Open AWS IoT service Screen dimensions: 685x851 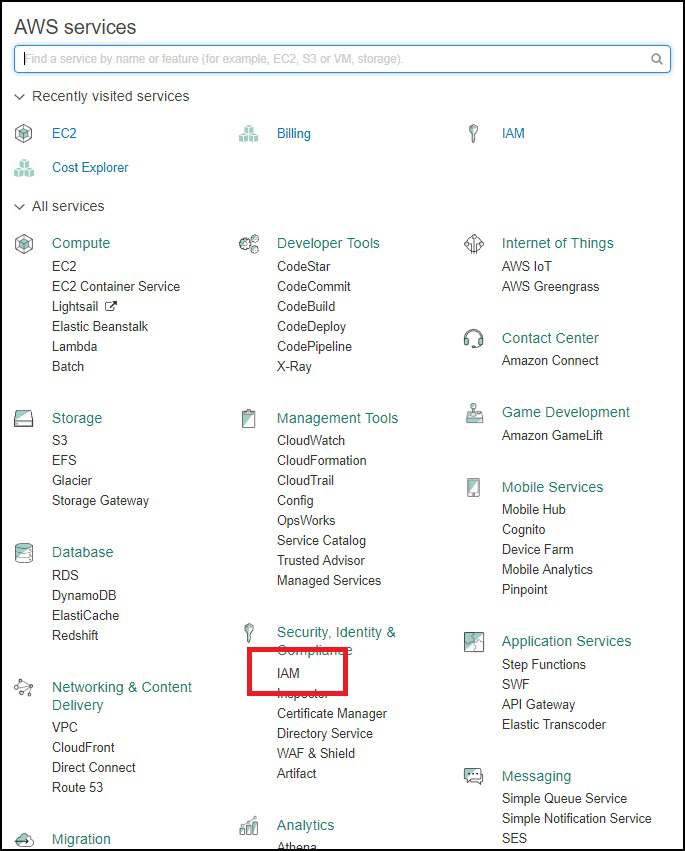(527, 266)
